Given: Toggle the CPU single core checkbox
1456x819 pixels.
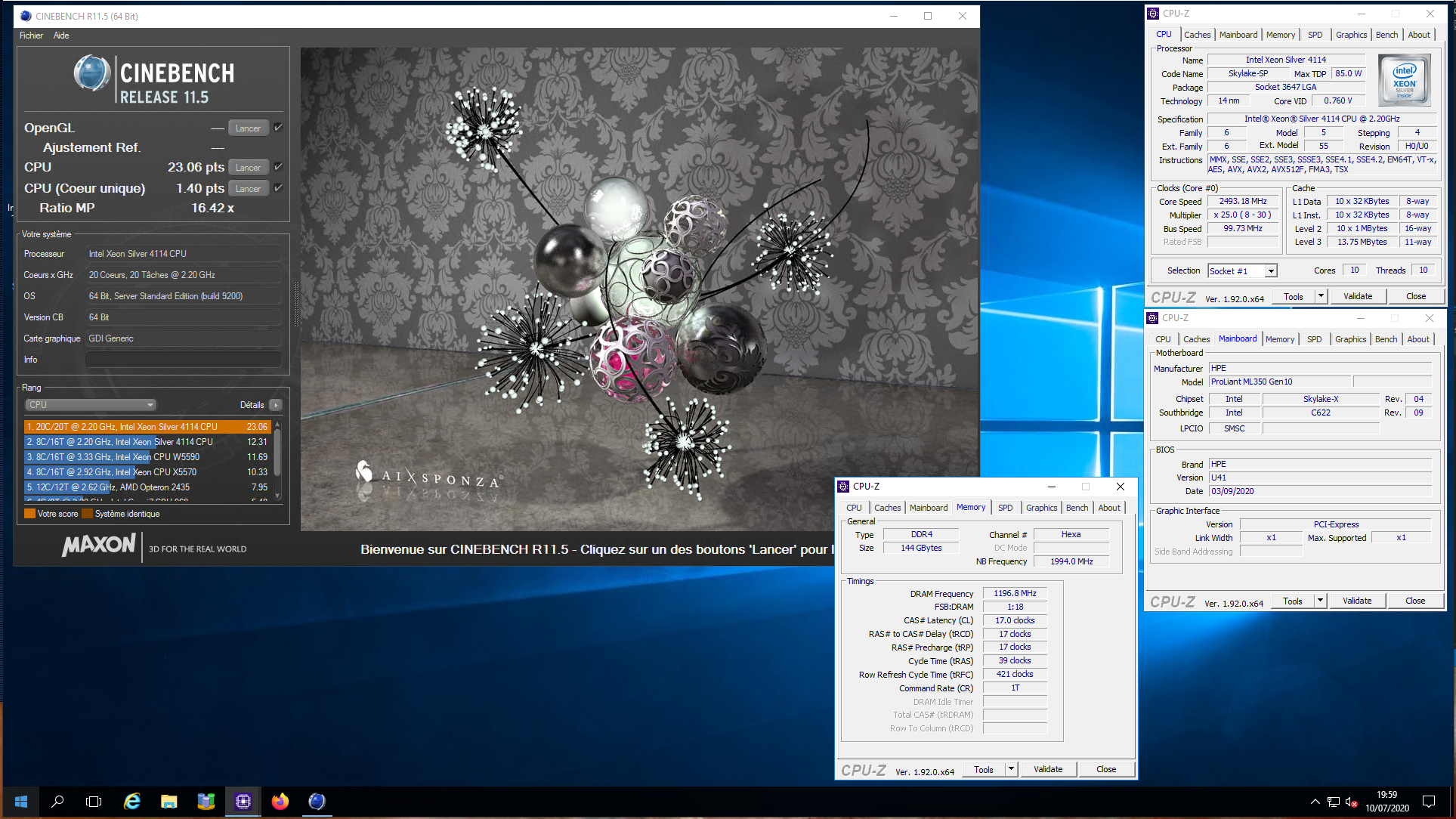Looking at the screenshot, I should tap(278, 188).
